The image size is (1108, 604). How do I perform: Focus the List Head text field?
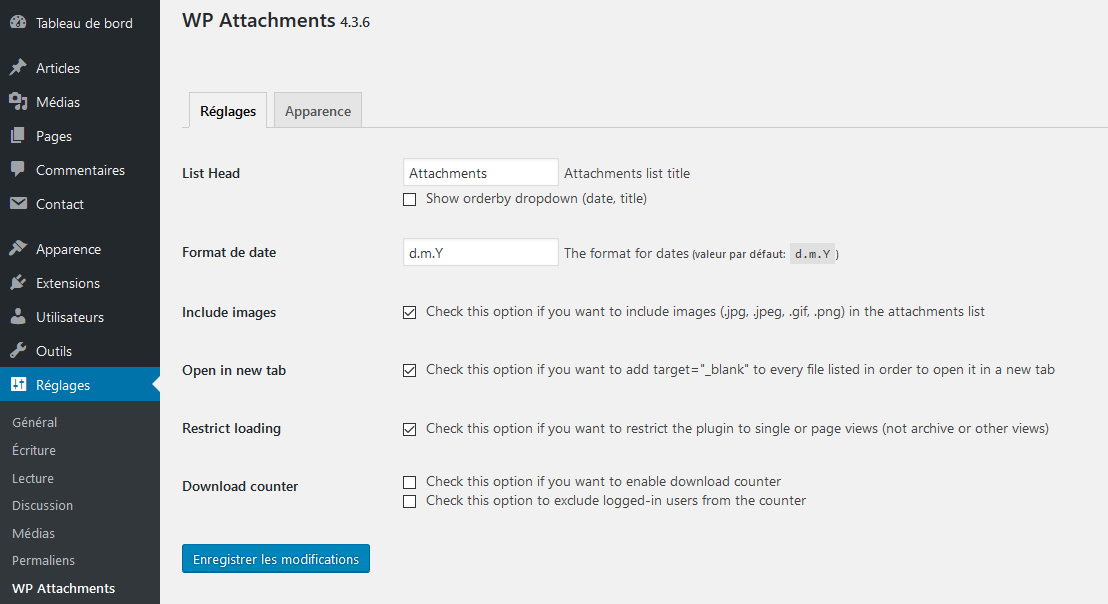pos(481,172)
